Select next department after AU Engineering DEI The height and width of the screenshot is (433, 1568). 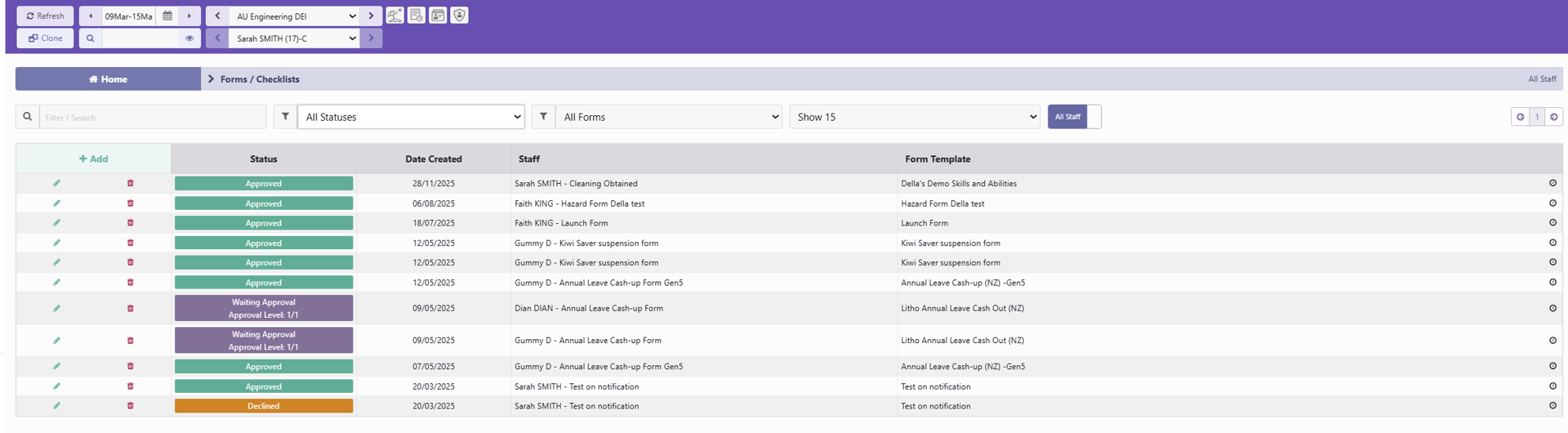(x=371, y=16)
